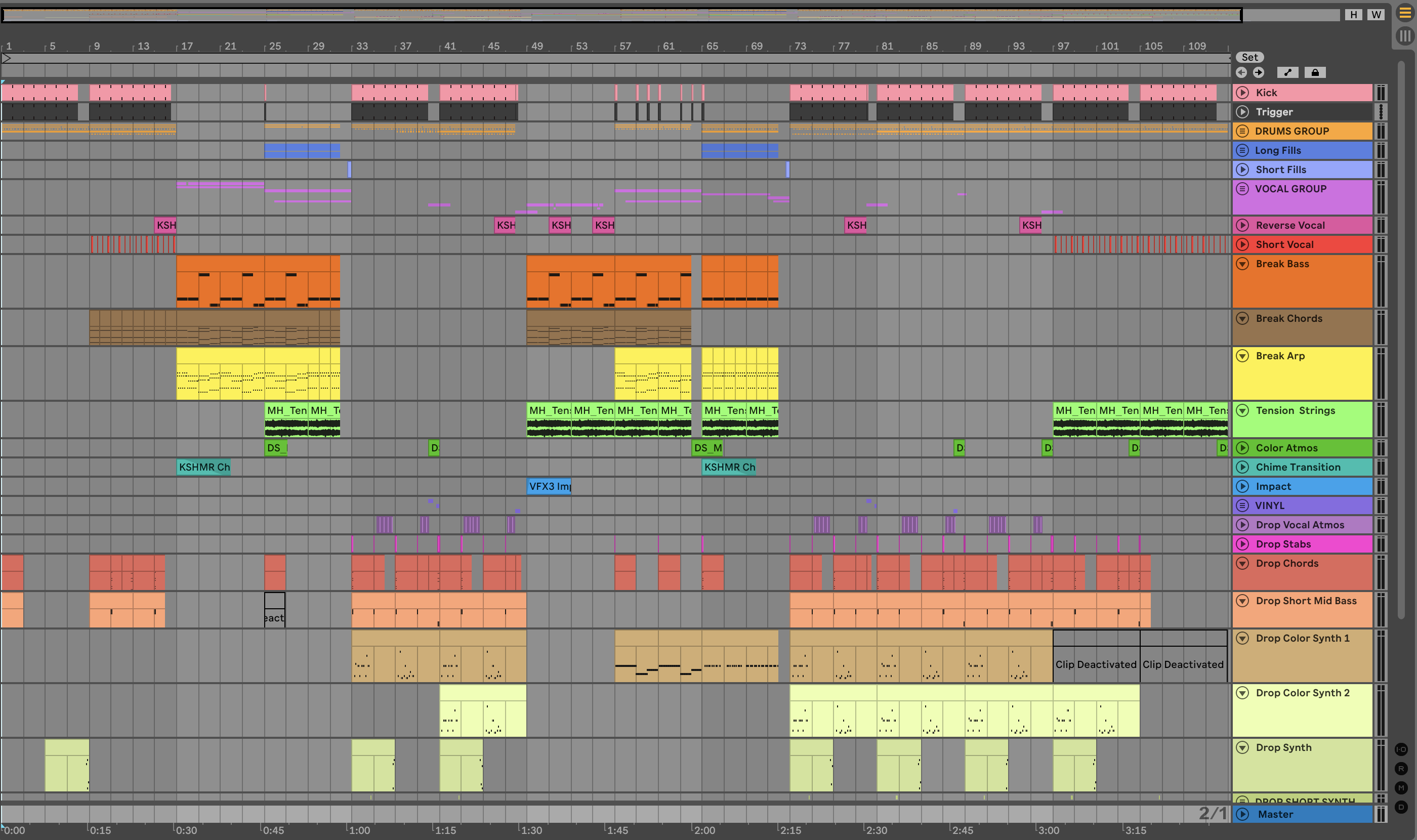1417x840 pixels.
Task: Jump to previous locator arrow
Action: [x=1241, y=72]
